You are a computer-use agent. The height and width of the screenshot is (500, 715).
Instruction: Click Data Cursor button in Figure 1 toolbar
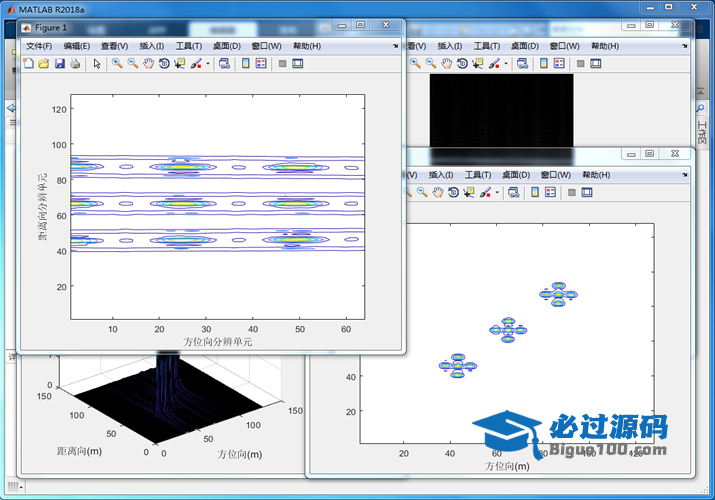179,63
